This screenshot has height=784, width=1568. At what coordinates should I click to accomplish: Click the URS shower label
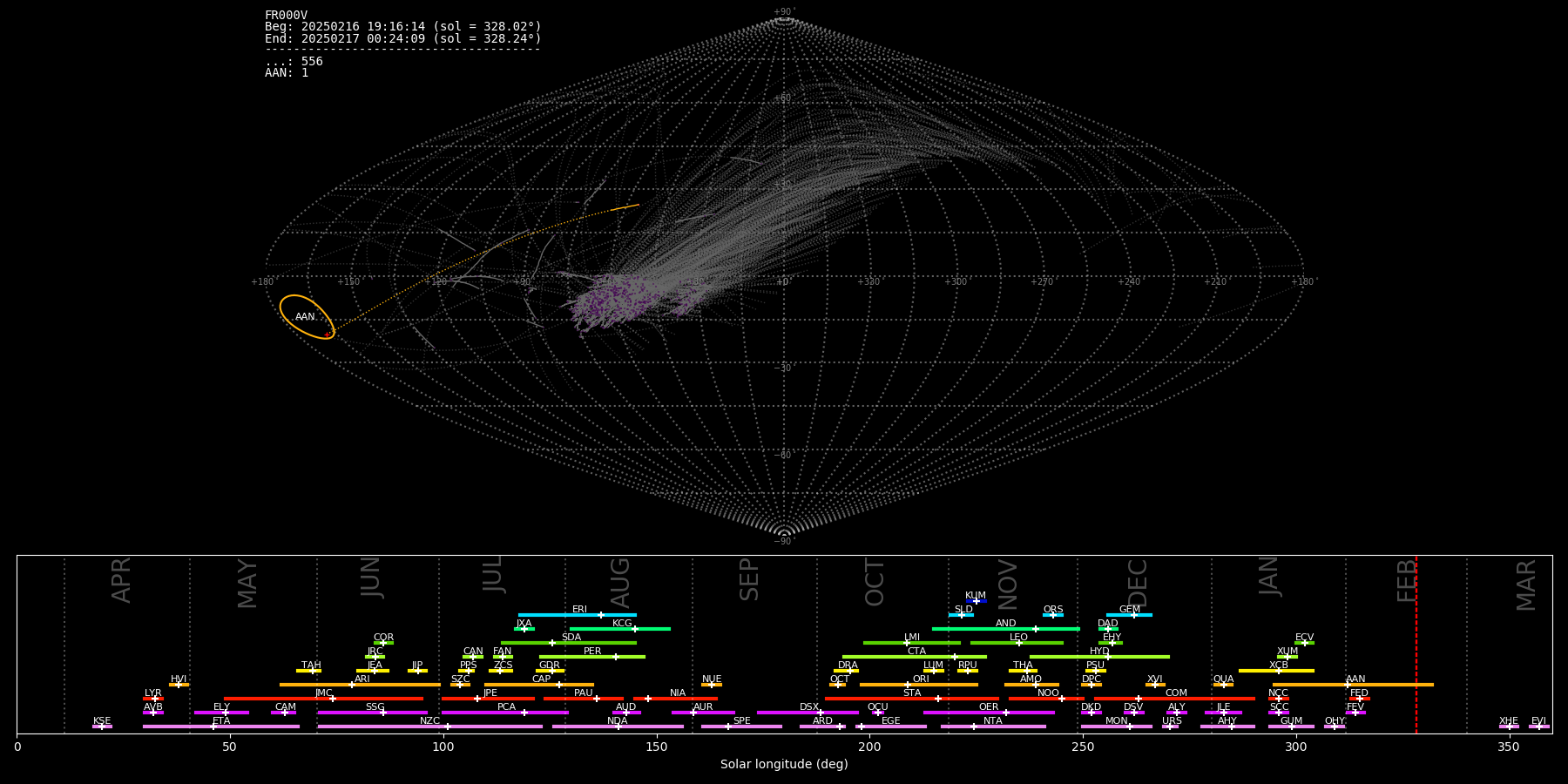point(1172,721)
